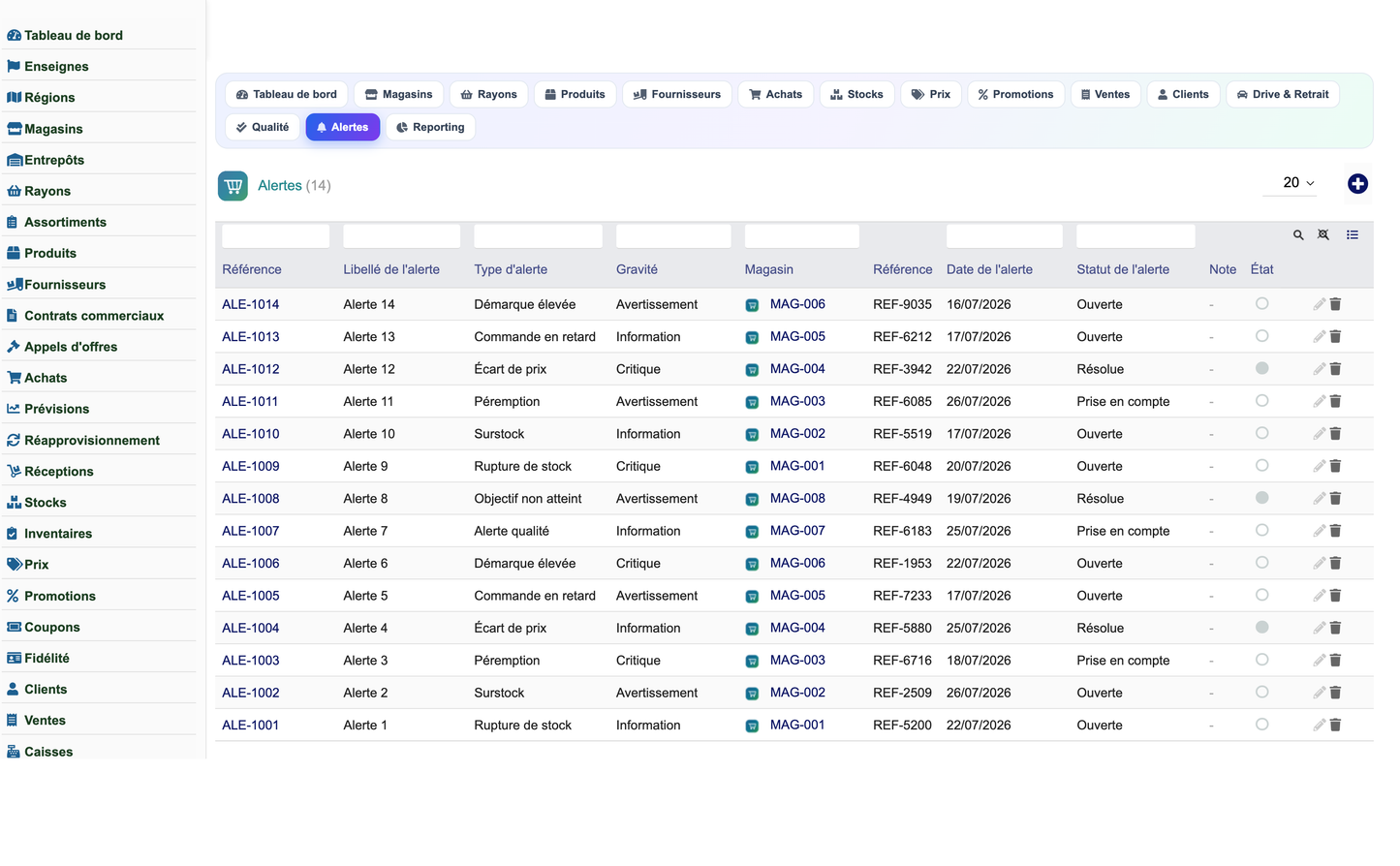The image size is (1400, 866).
Task: Toggle the État radio for ALE-1014
Action: point(1261,303)
